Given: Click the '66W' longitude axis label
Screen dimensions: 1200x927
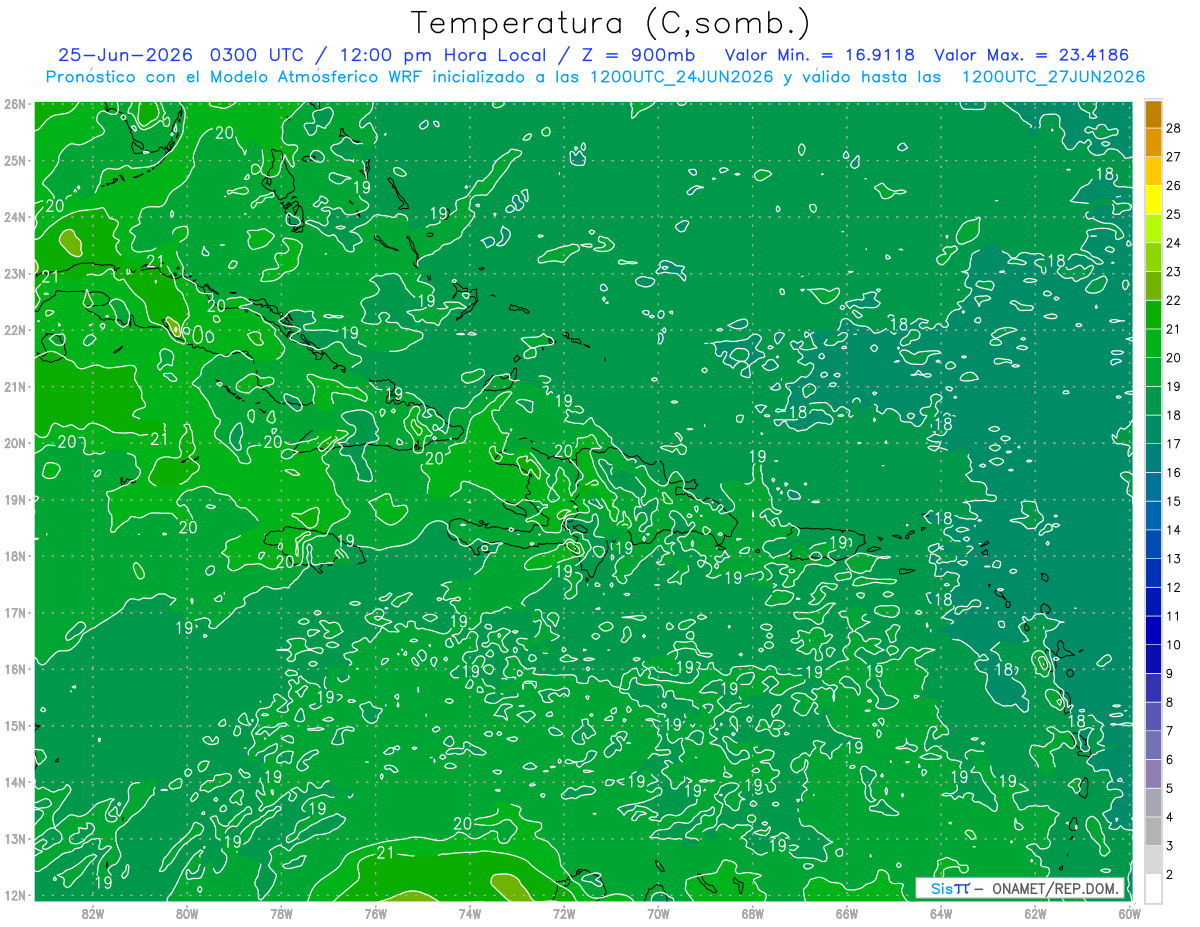Looking at the screenshot, I should click(x=847, y=913).
